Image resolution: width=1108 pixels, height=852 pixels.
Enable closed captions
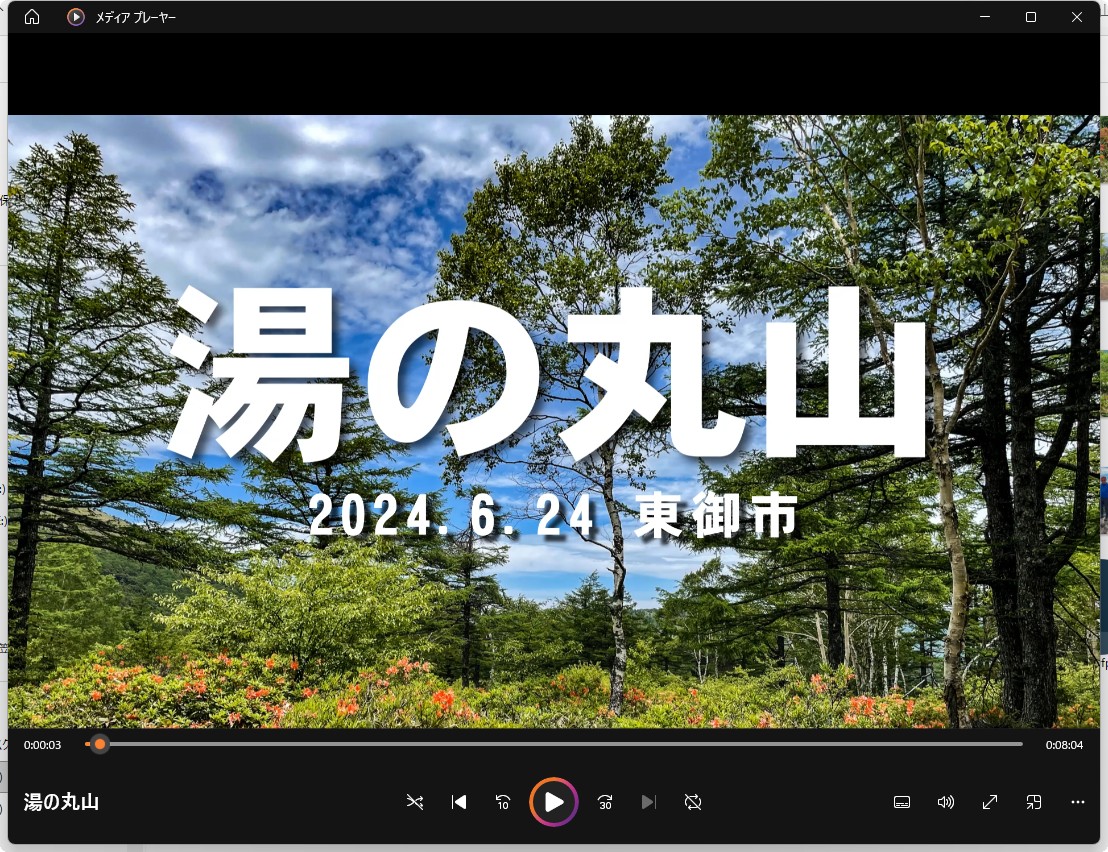[x=901, y=801]
